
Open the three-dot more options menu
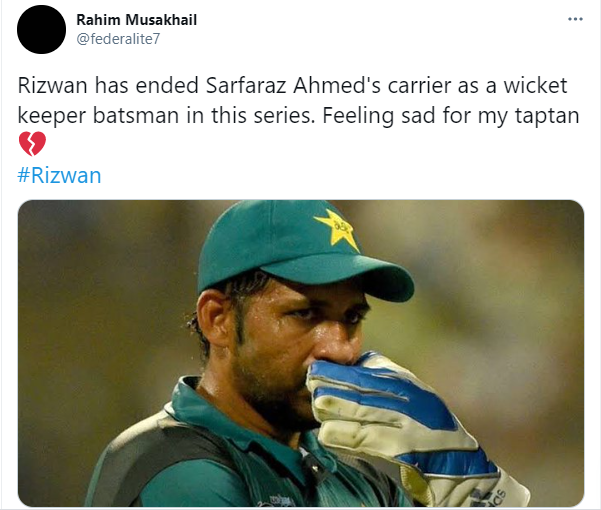pos(575,19)
